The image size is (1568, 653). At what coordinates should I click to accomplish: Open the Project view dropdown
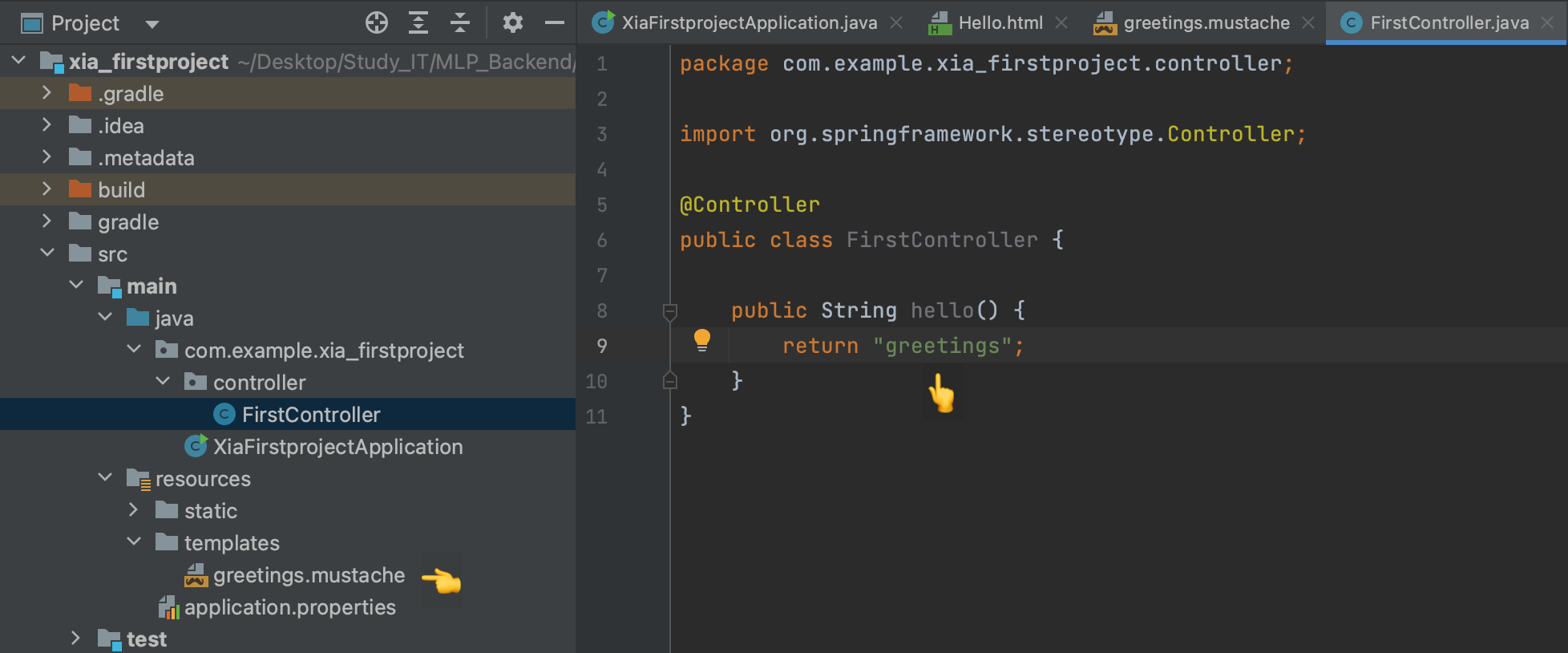(152, 24)
